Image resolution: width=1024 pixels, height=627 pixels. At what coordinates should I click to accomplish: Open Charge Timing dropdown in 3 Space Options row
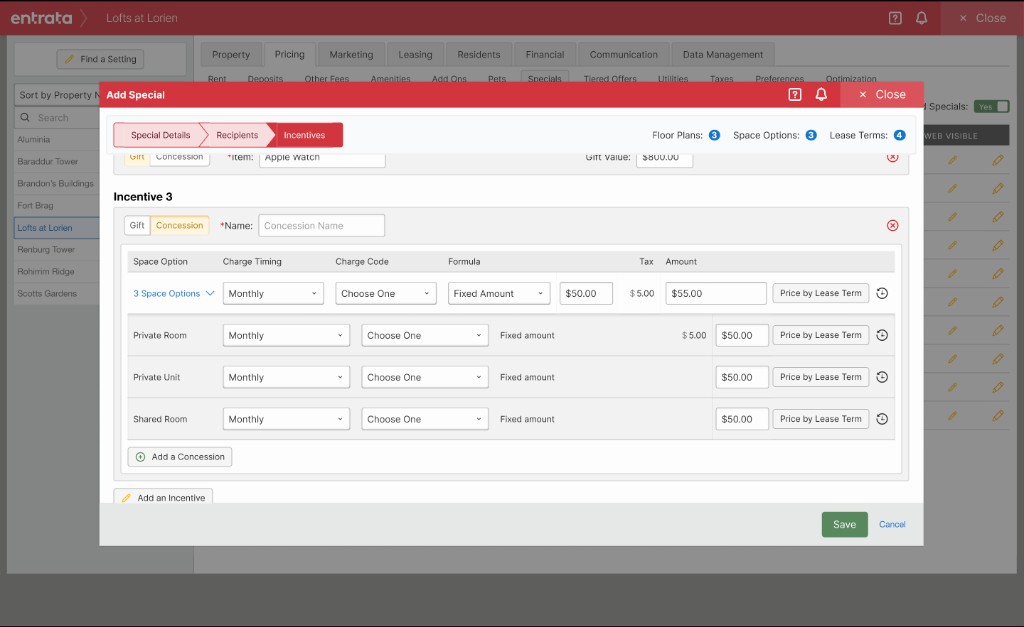[273, 293]
